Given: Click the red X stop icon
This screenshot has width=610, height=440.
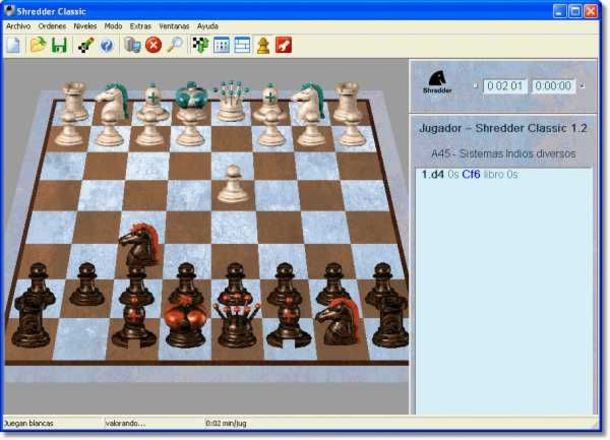Looking at the screenshot, I should coord(153,45).
